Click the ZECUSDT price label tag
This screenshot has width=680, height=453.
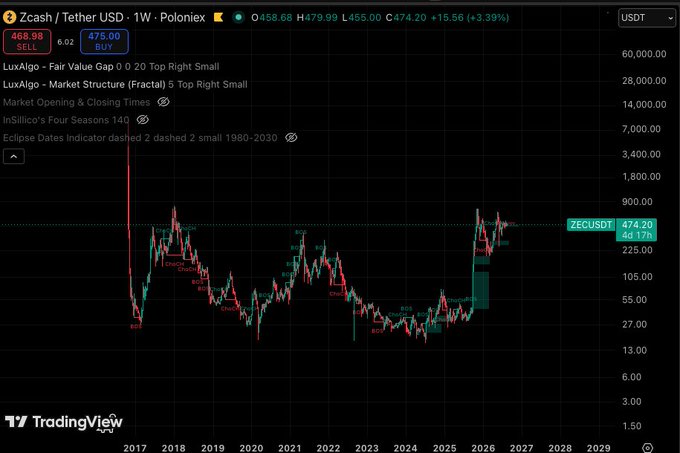pyautogui.click(x=591, y=225)
